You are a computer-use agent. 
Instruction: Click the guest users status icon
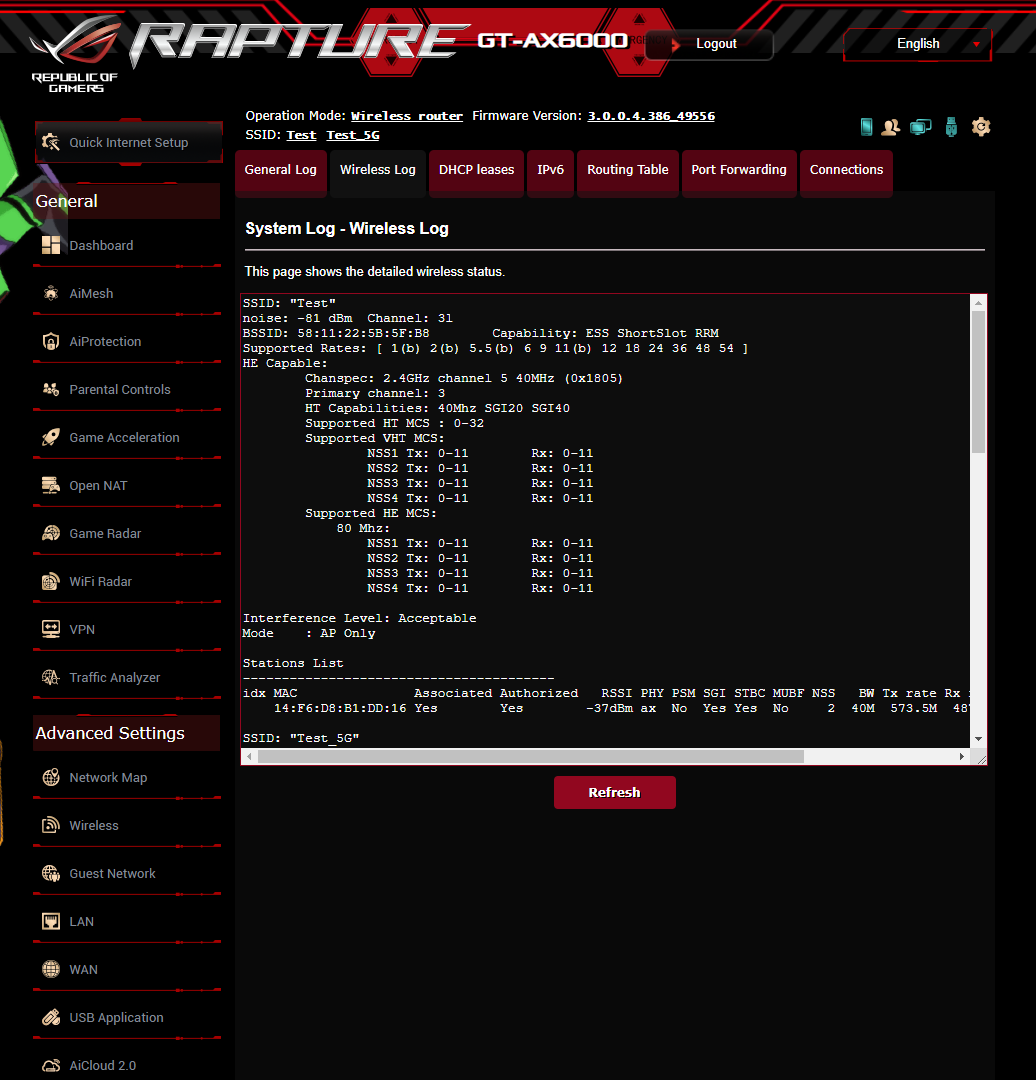(x=891, y=127)
